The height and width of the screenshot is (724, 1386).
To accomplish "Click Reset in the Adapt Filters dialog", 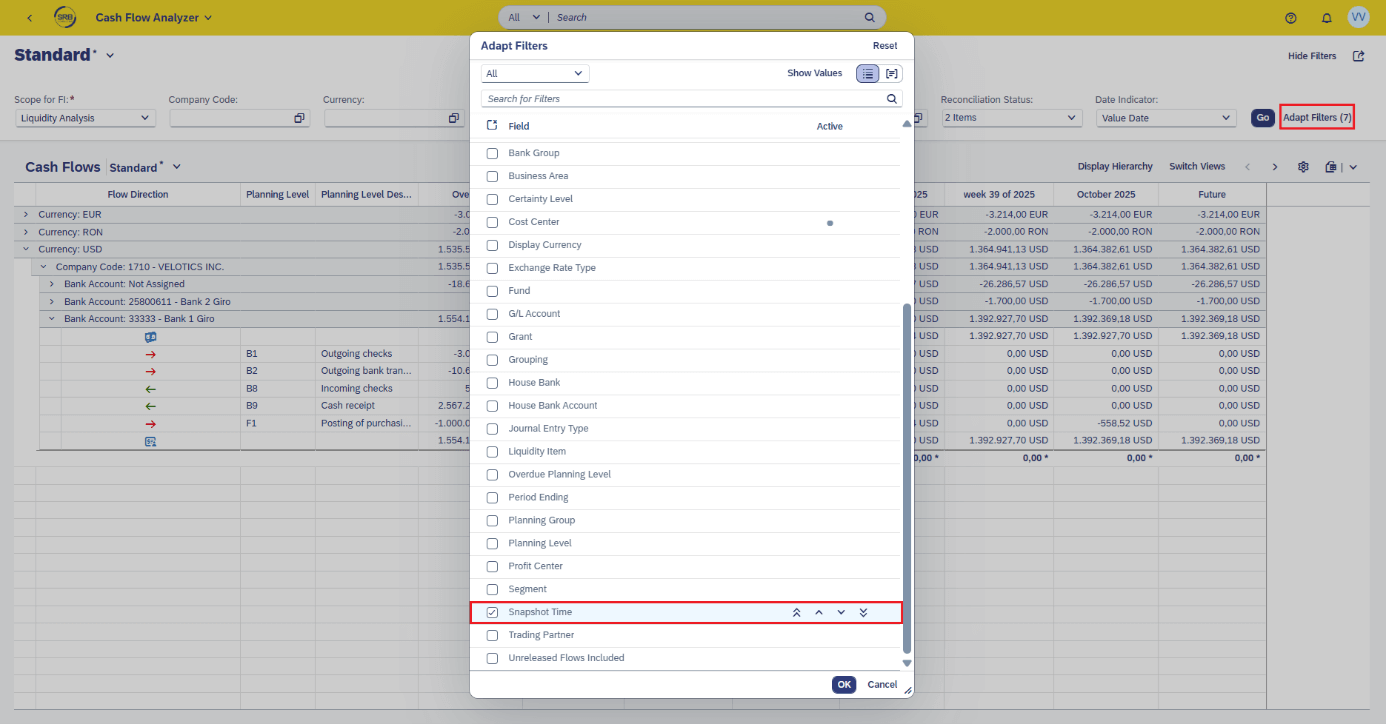I will pyautogui.click(x=884, y=46).
